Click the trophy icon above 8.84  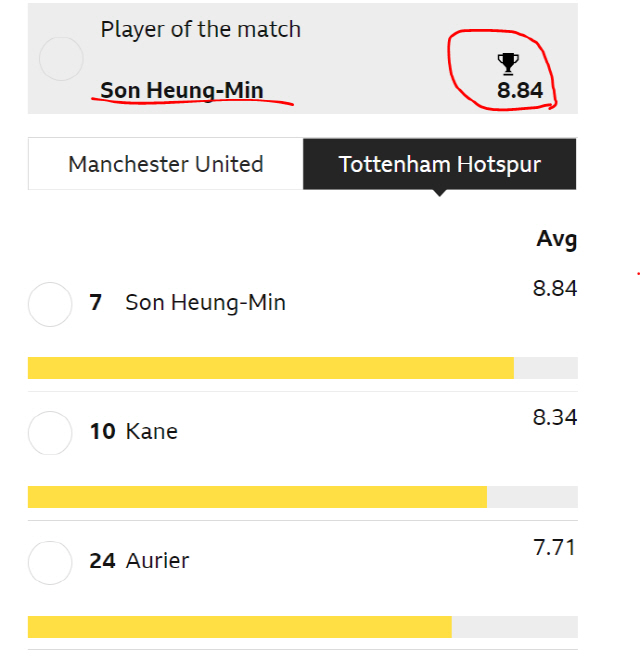click(508, 64)
